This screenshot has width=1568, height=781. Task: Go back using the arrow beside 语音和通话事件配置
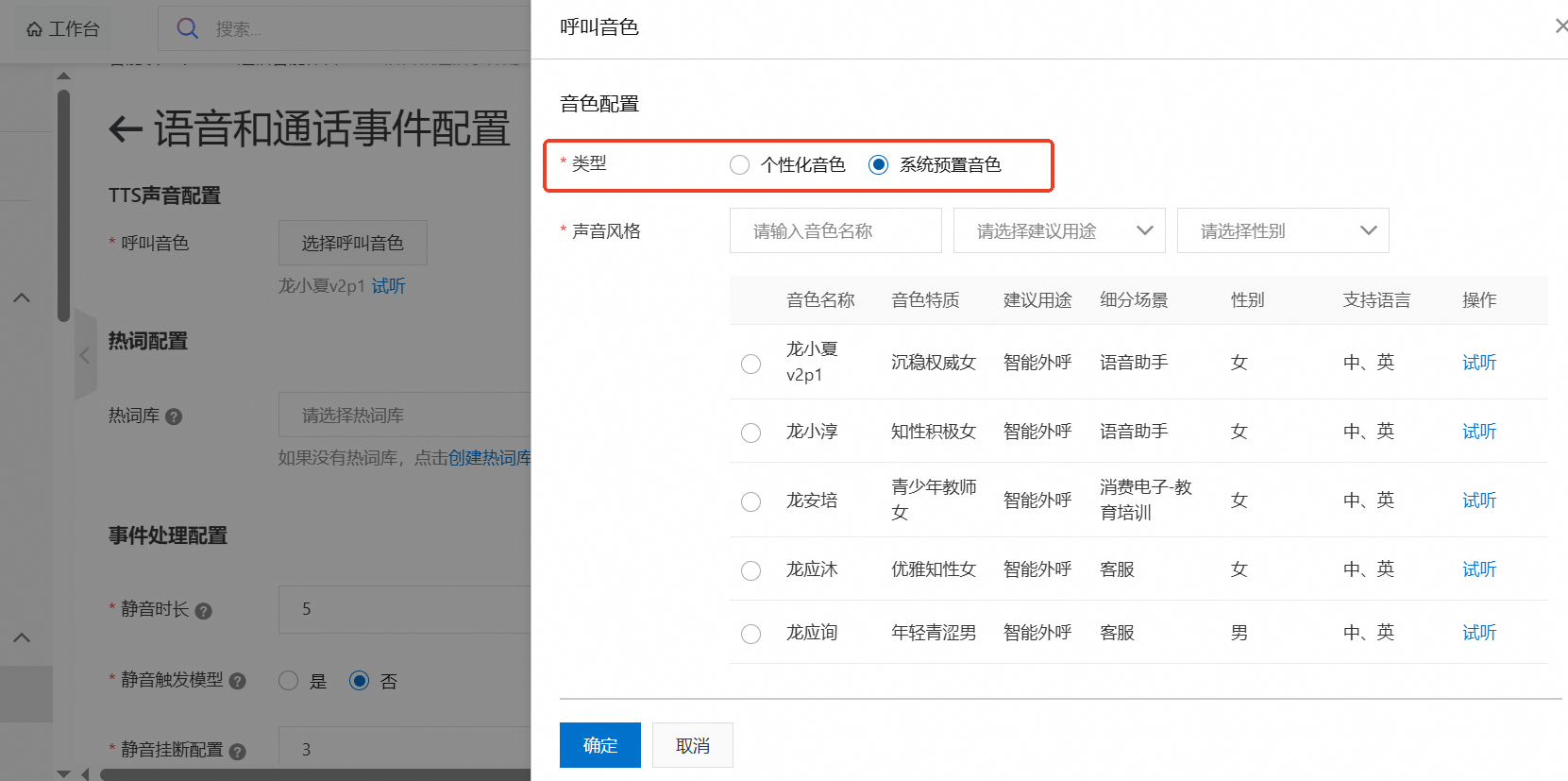pos(125,128)
